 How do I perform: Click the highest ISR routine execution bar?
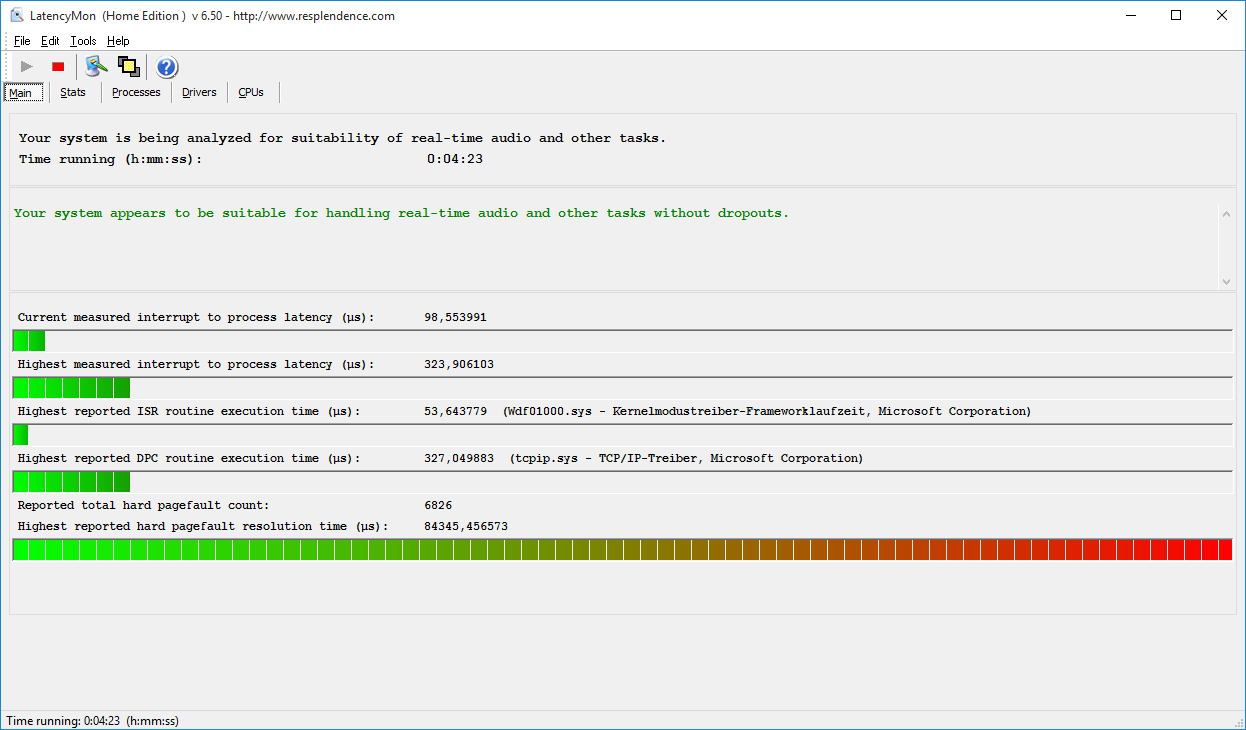coord(622,435)
